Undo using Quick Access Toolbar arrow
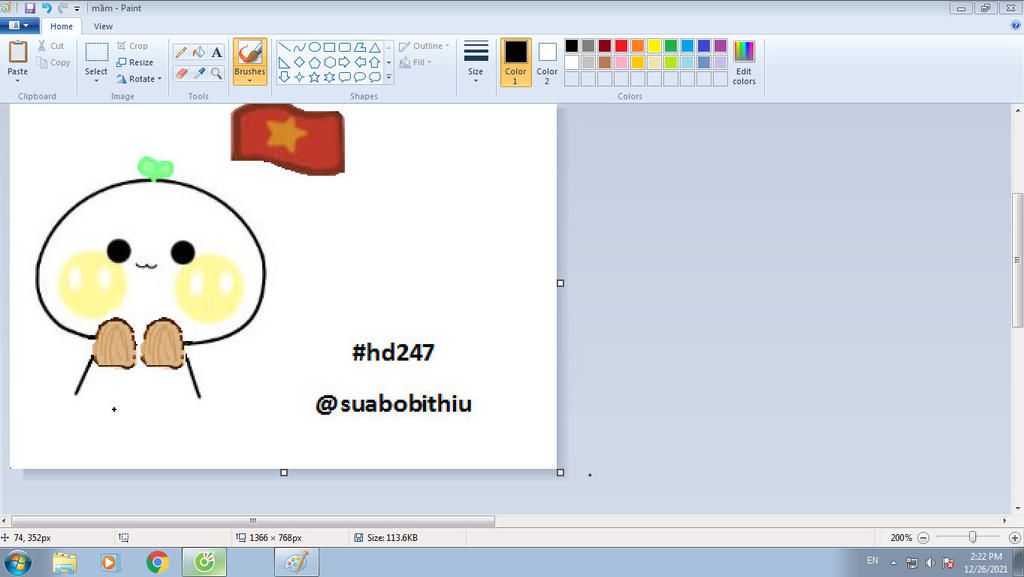The height and width of the screenshot is (577, 1024). (x=46, y=8)
